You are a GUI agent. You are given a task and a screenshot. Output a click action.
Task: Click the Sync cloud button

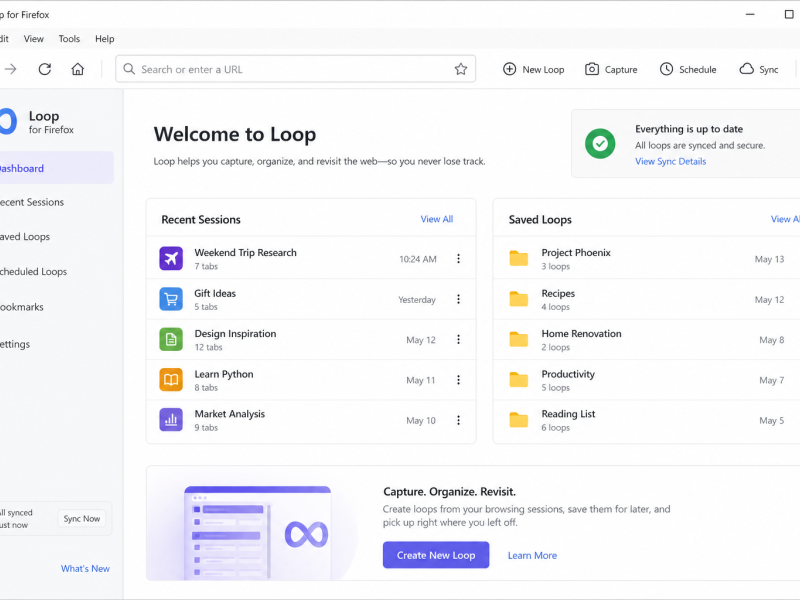(759, 69)
